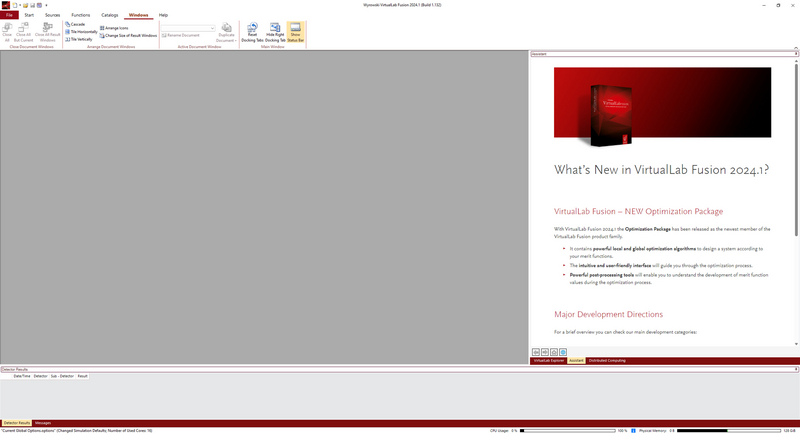Click Reset Docking Tabs

(252, 32)
